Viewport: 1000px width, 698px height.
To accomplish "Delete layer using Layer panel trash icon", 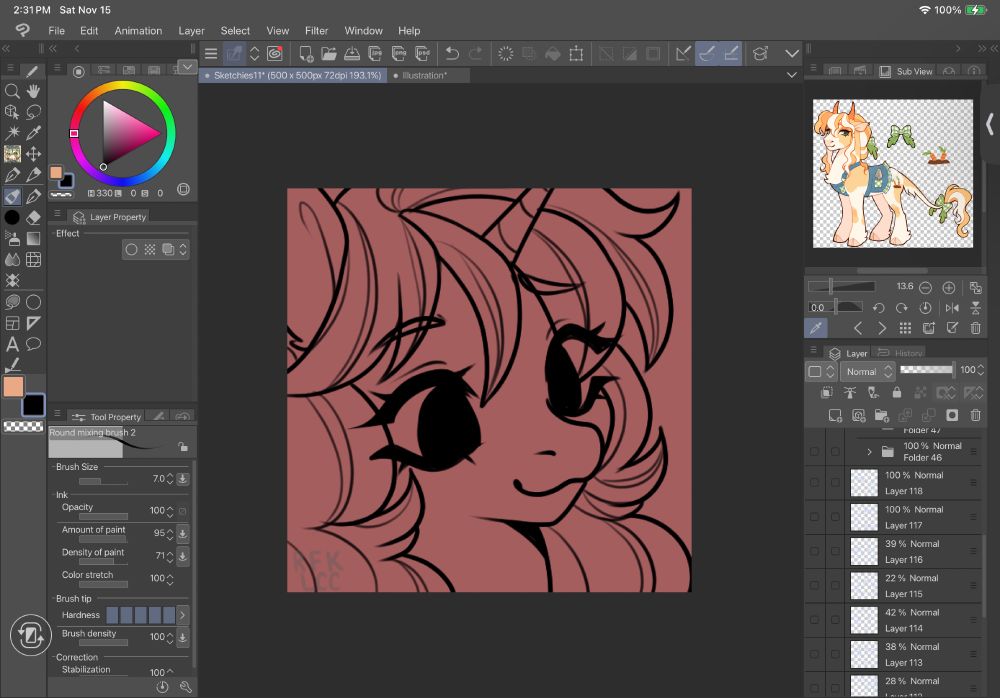I will pos(975,416).
